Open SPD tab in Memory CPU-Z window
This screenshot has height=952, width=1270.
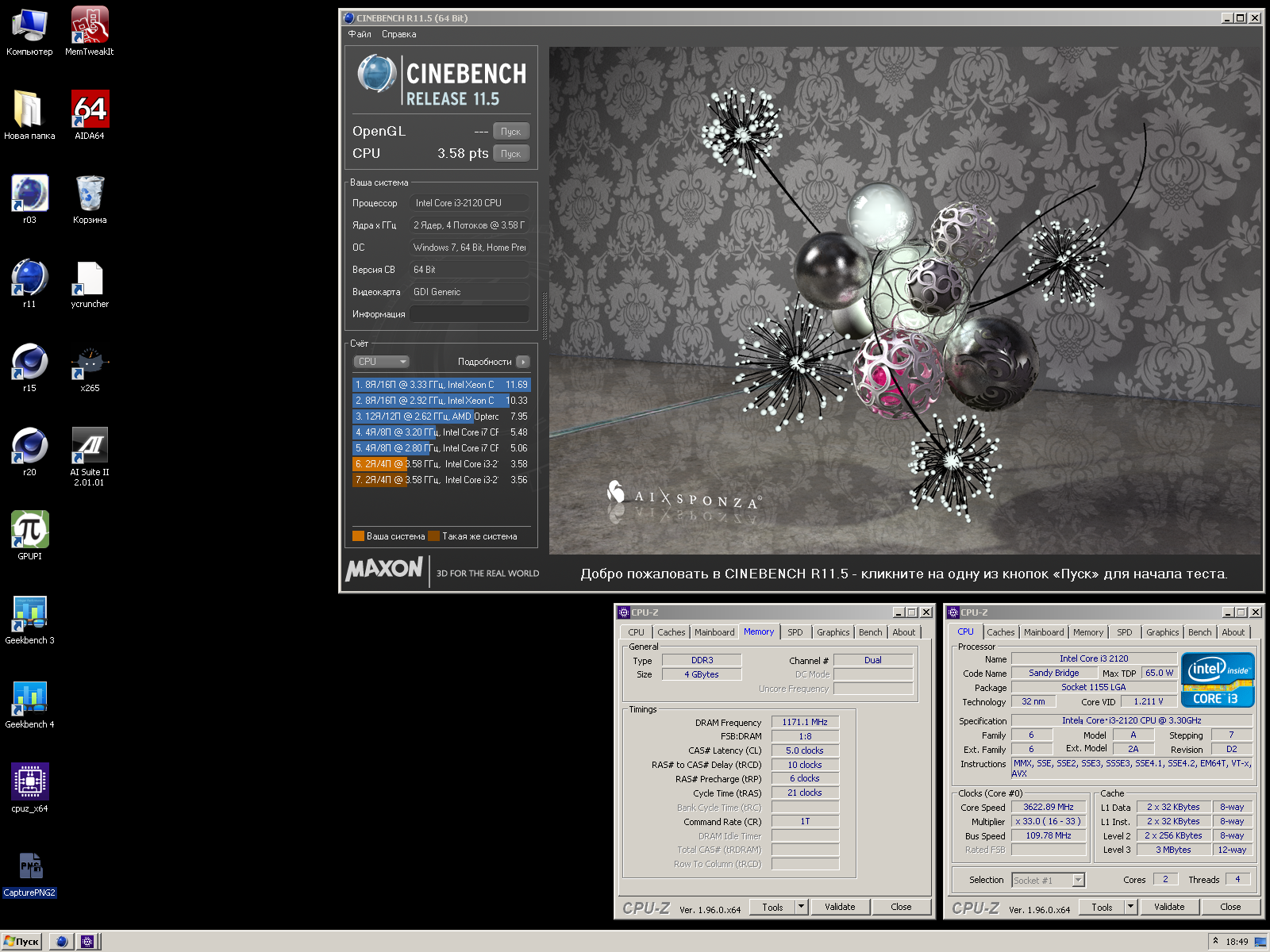click(795, 632)
